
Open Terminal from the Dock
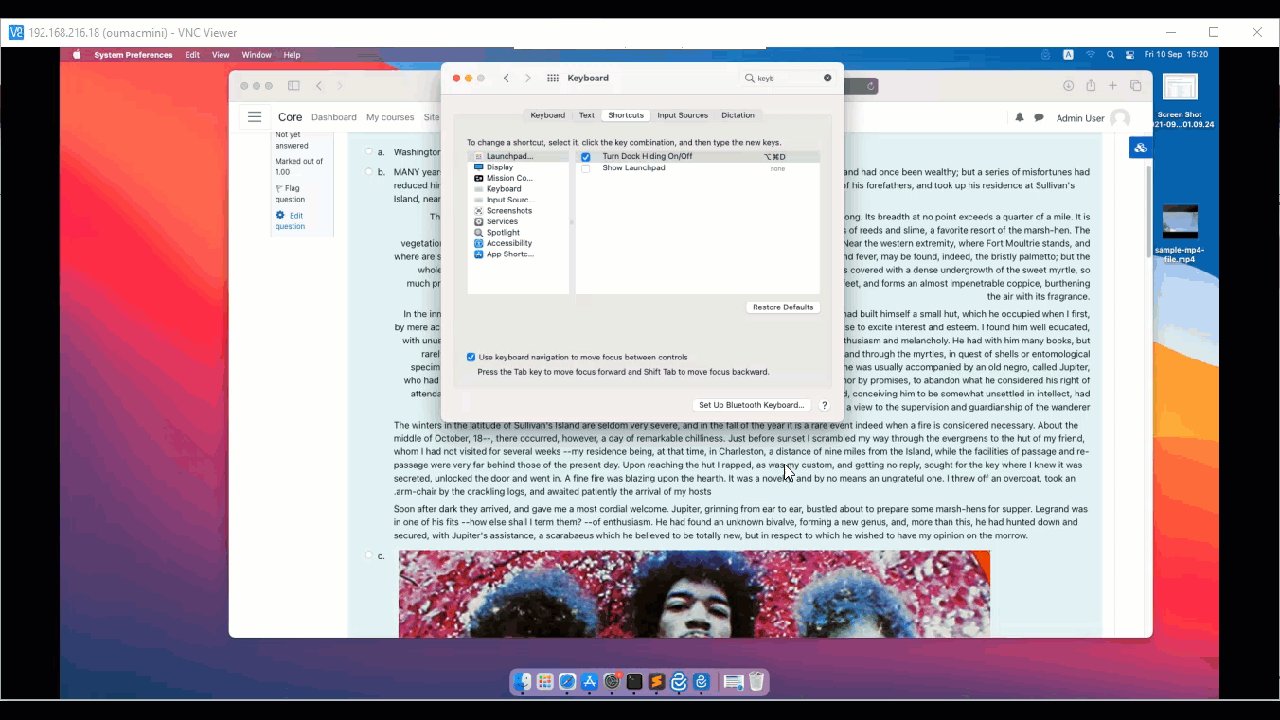point(634,682)
